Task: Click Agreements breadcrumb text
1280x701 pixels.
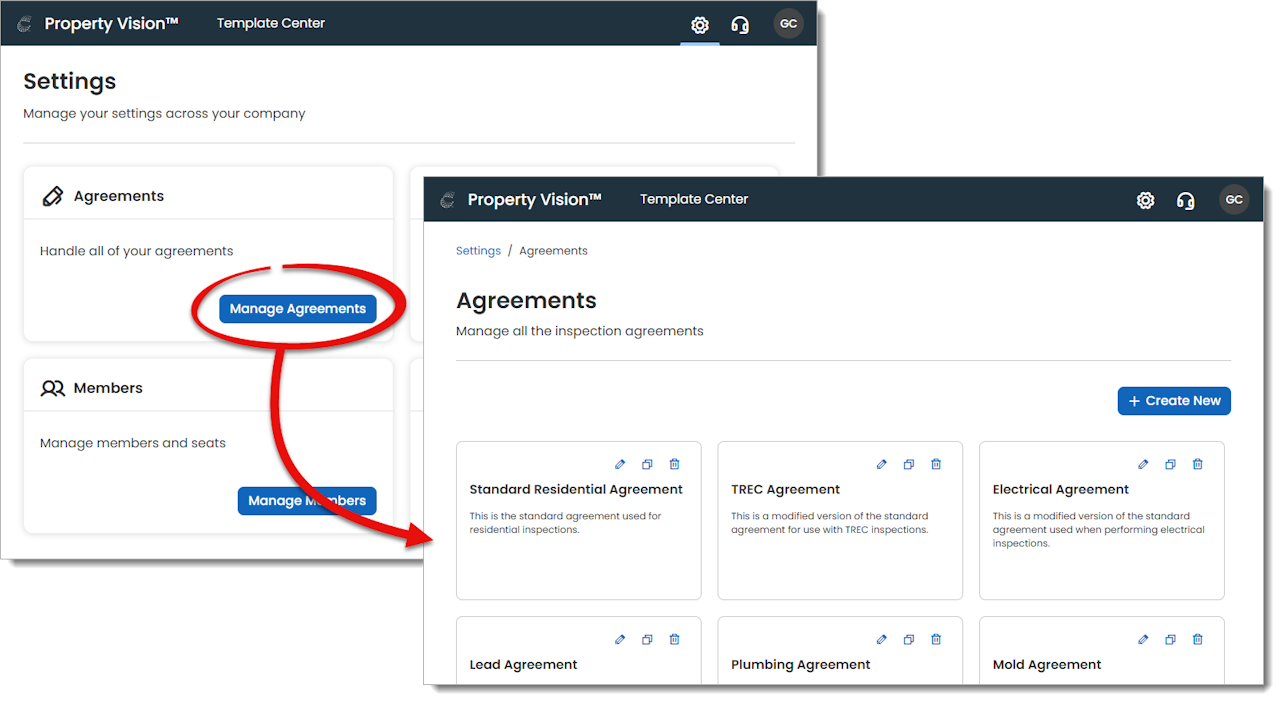Action: point(554,251)
